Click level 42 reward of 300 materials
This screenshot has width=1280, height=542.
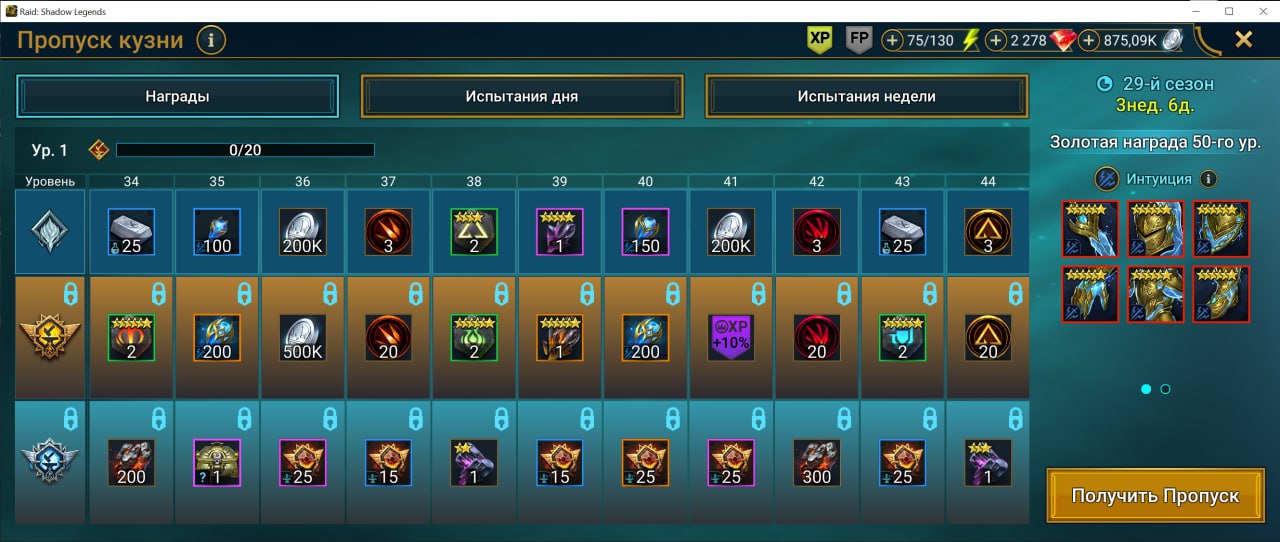click(x=818, y=463)
